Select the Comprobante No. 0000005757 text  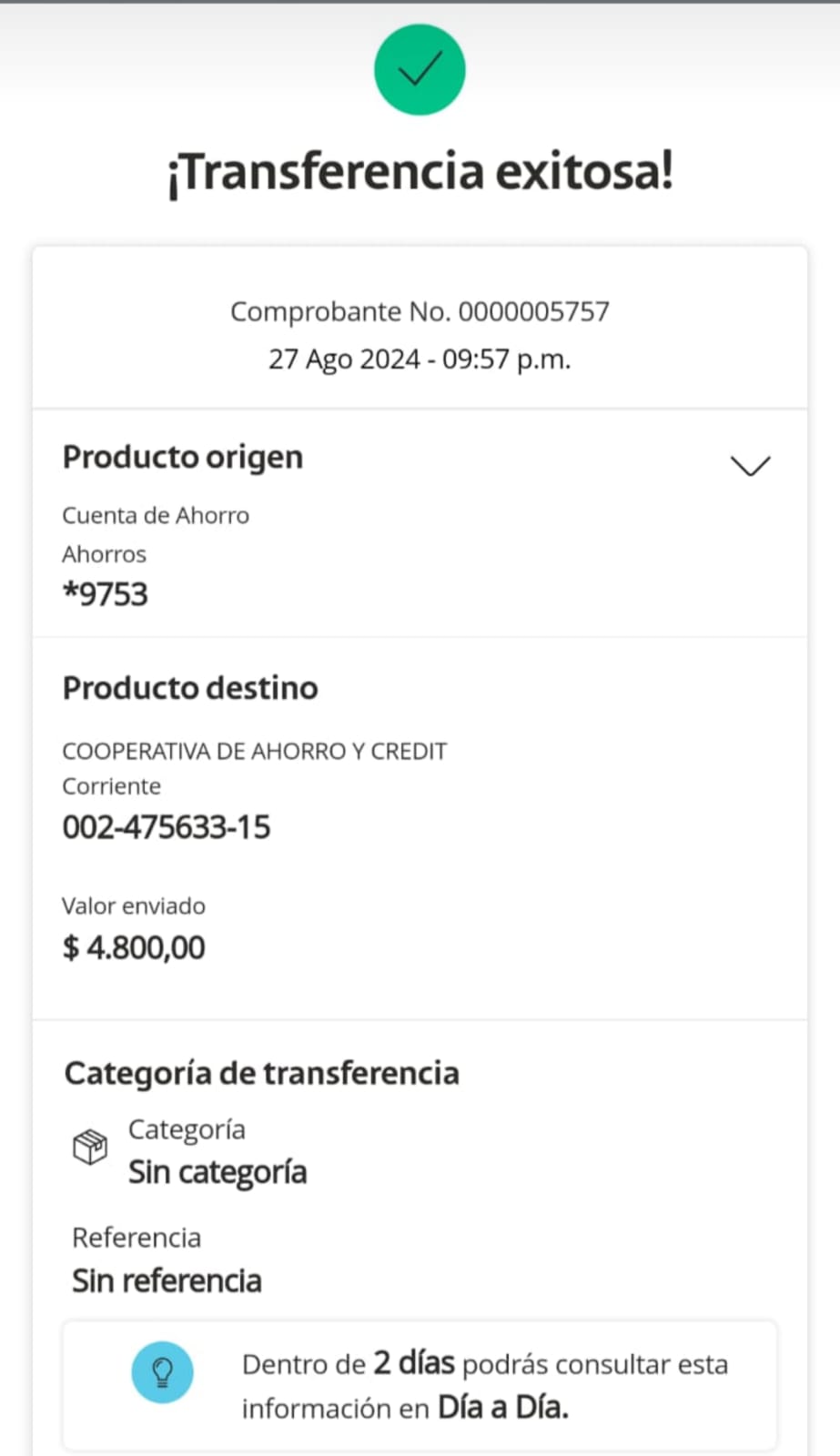click(420, 312)
